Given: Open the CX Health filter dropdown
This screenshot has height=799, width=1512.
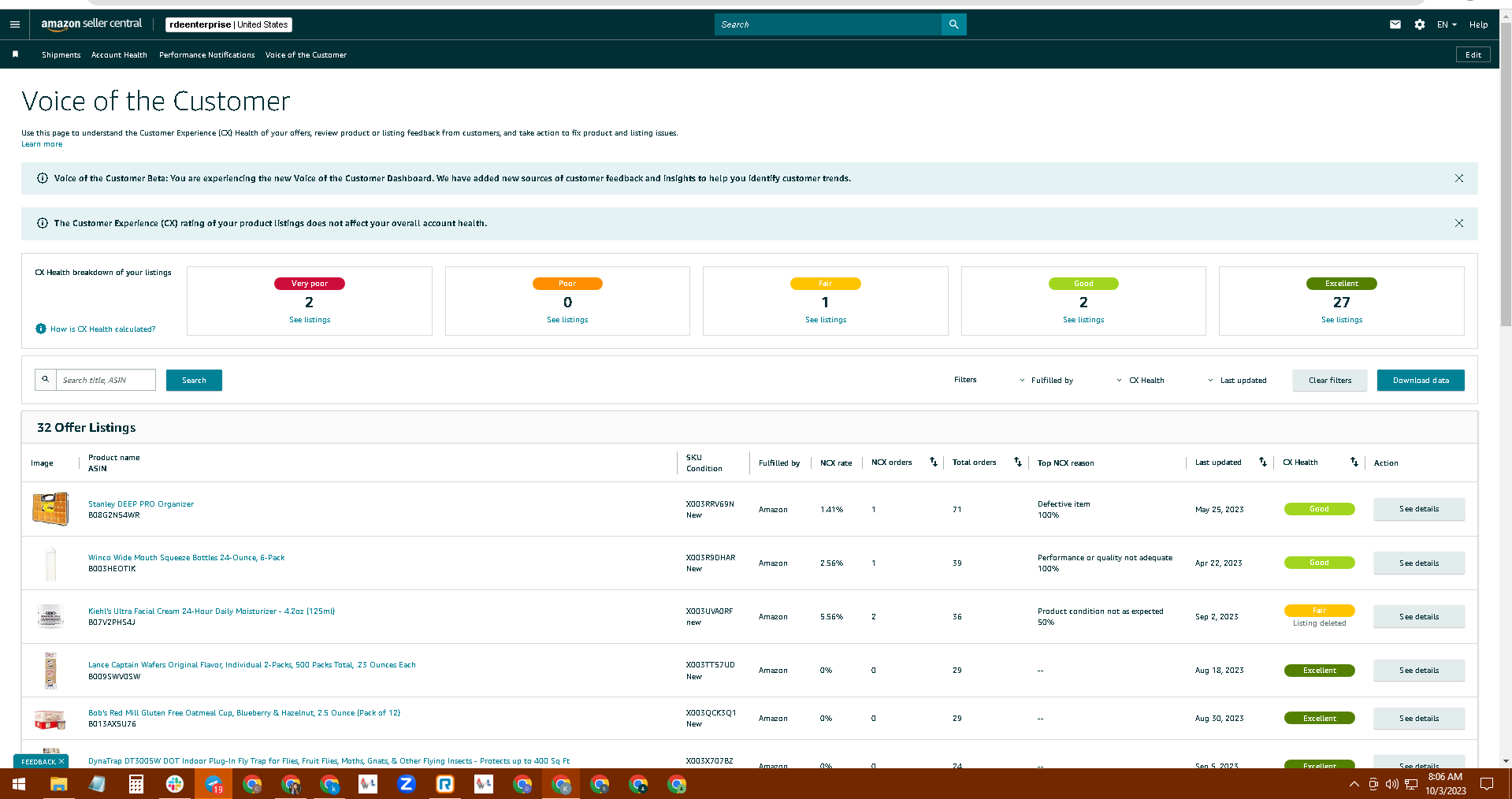Looking at the screenshot, I should [x=1140, y=380].
